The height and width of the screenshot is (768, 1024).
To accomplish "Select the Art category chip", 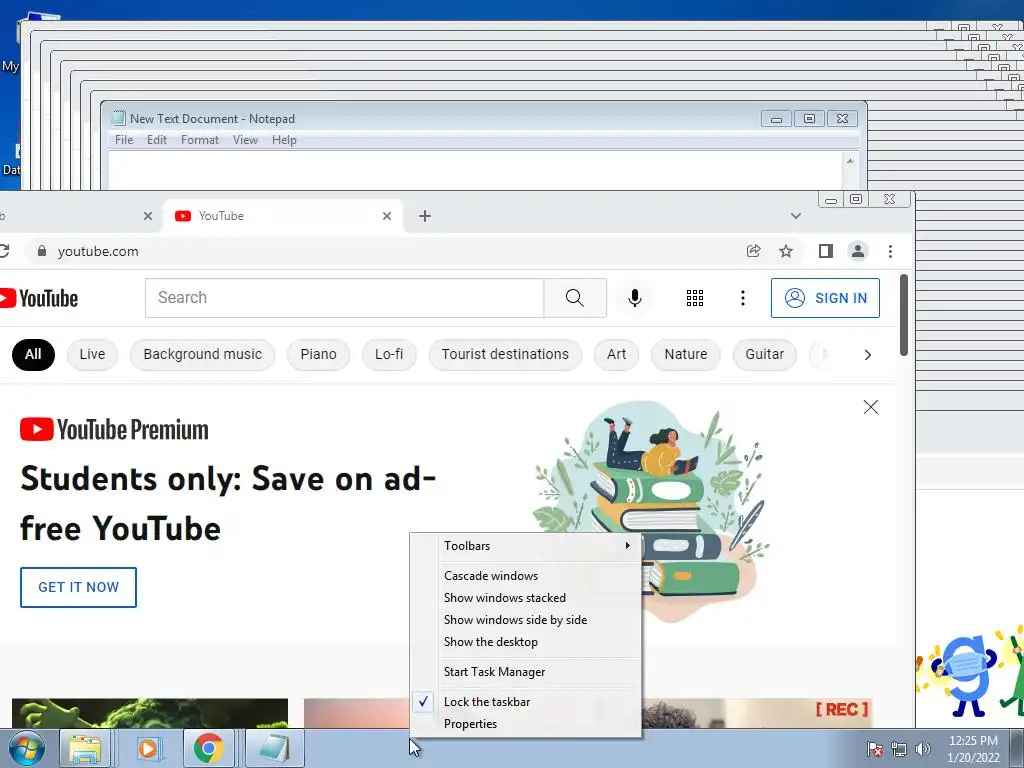I will point(616,355).
